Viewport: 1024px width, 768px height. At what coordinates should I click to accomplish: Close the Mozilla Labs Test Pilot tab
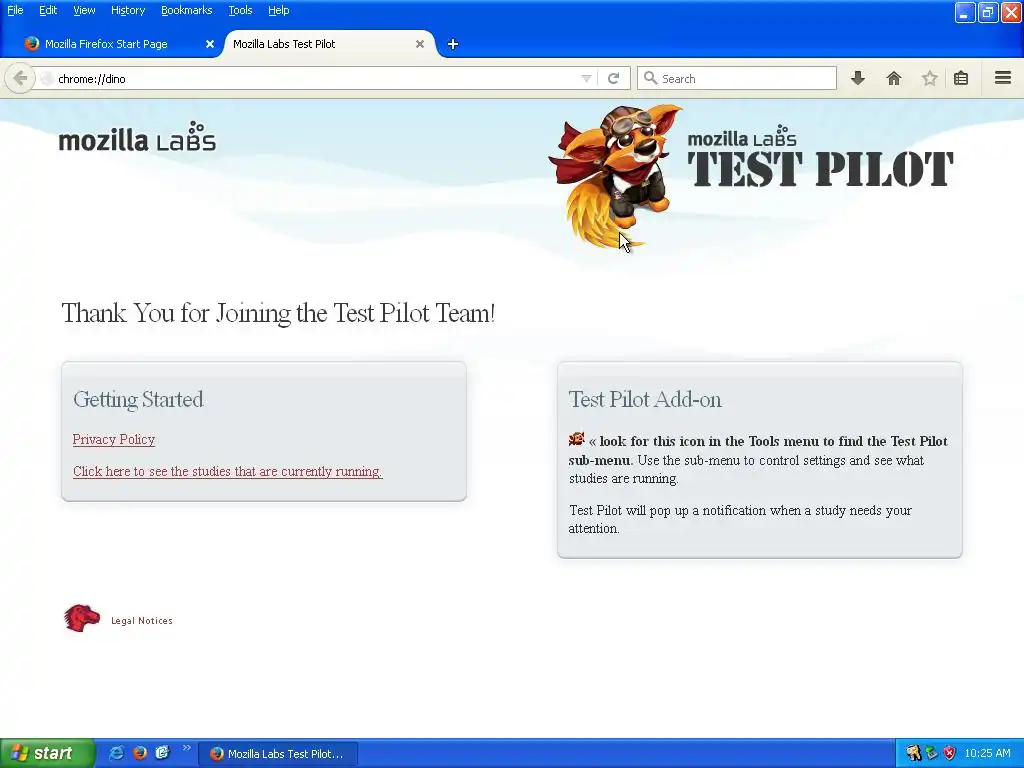tap(420, 44)
